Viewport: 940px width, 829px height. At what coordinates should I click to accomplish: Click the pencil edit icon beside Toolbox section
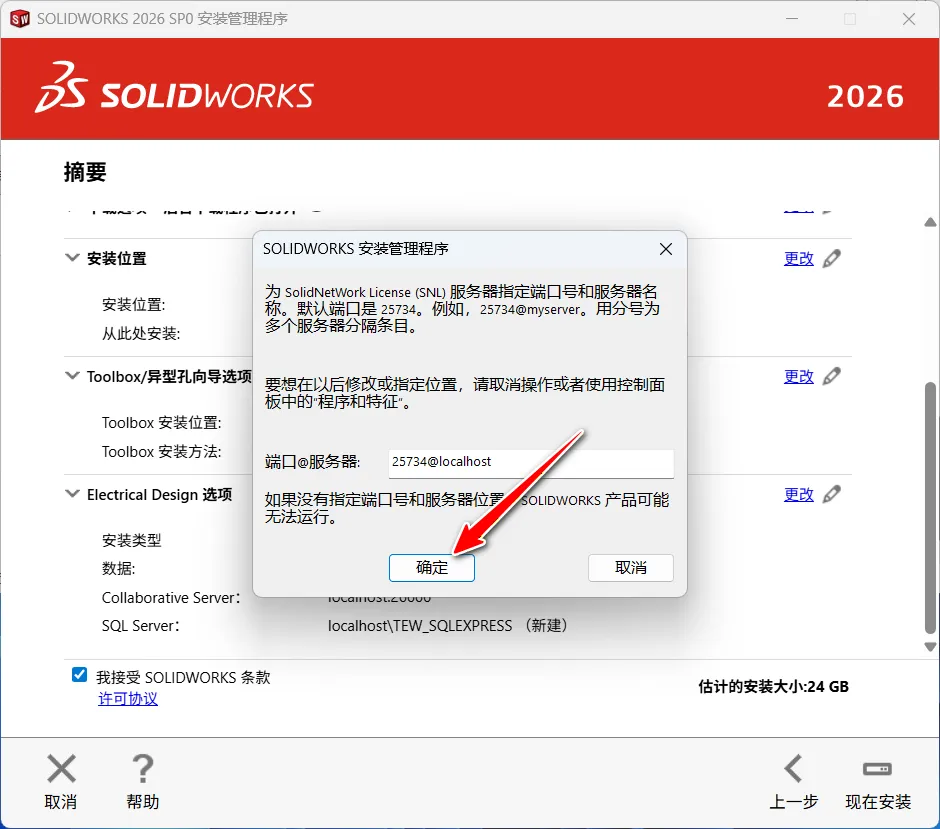click(831, 376)
